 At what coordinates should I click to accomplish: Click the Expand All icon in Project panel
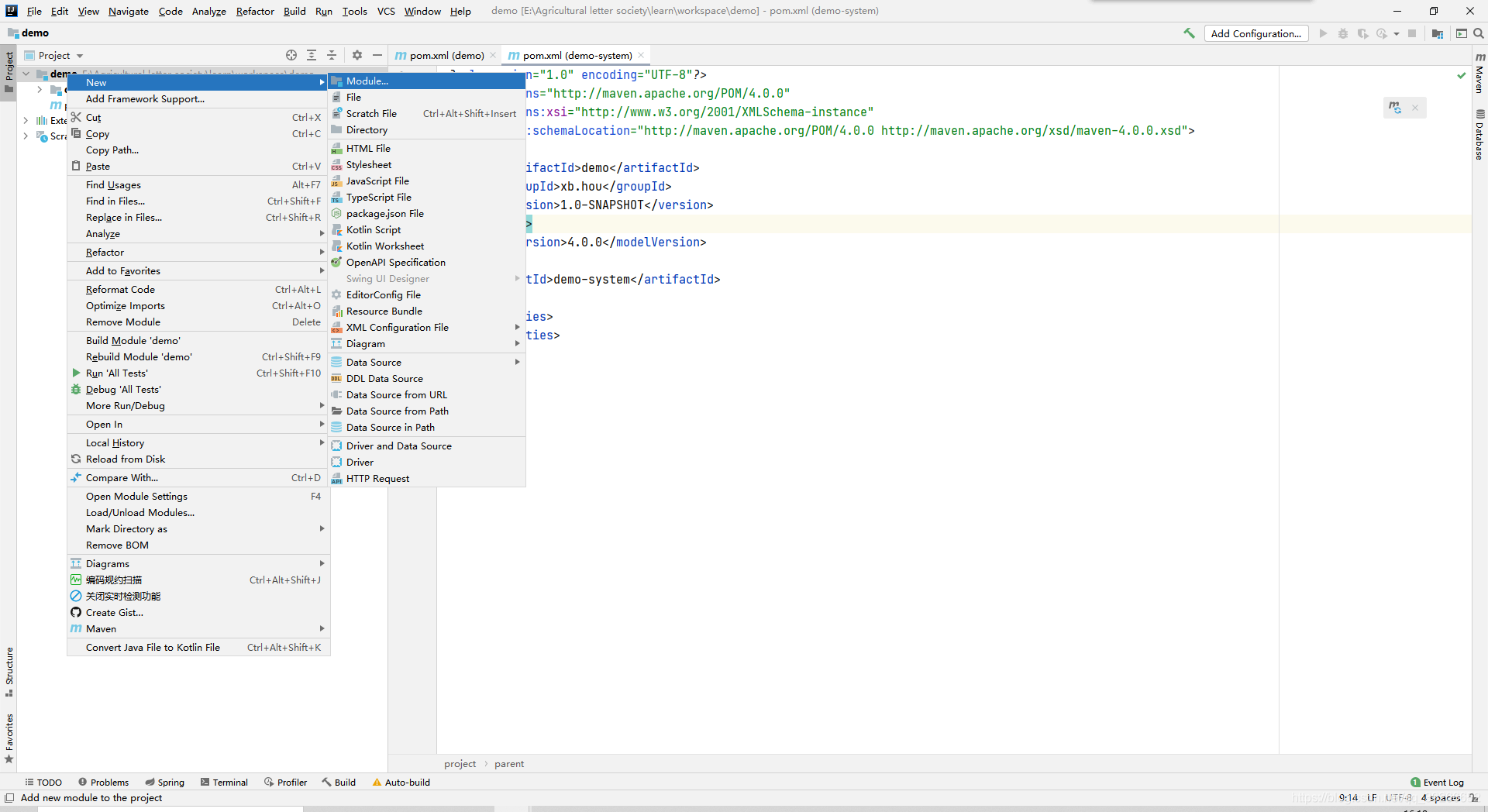(312, 55)
